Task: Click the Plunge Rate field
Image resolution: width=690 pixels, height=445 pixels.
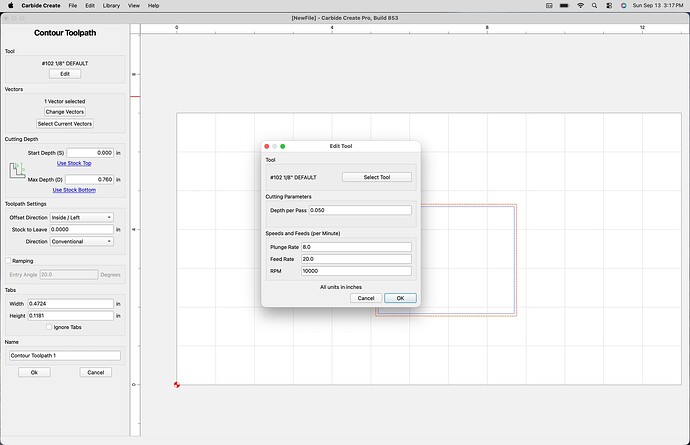Action: coord(356,247)
